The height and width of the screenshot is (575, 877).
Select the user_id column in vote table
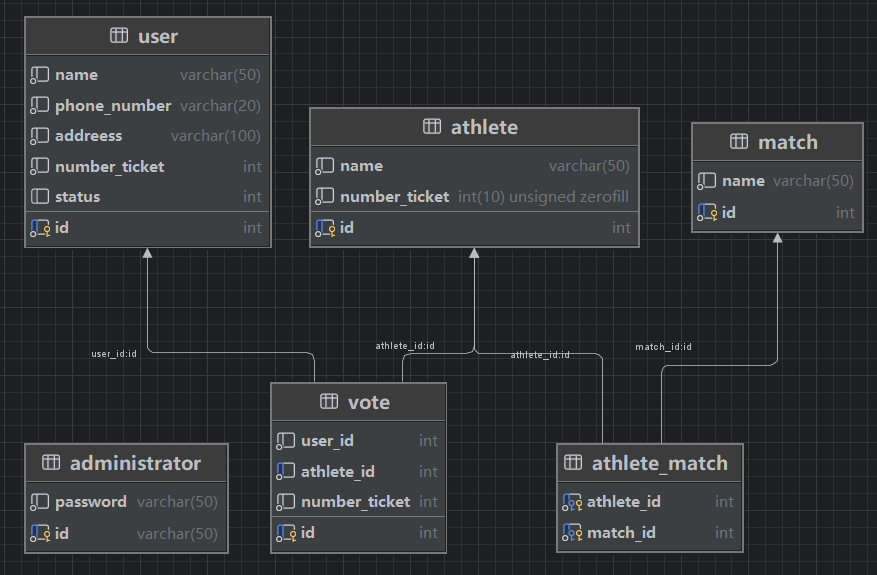pyautogui.click(x=327, y=441)
